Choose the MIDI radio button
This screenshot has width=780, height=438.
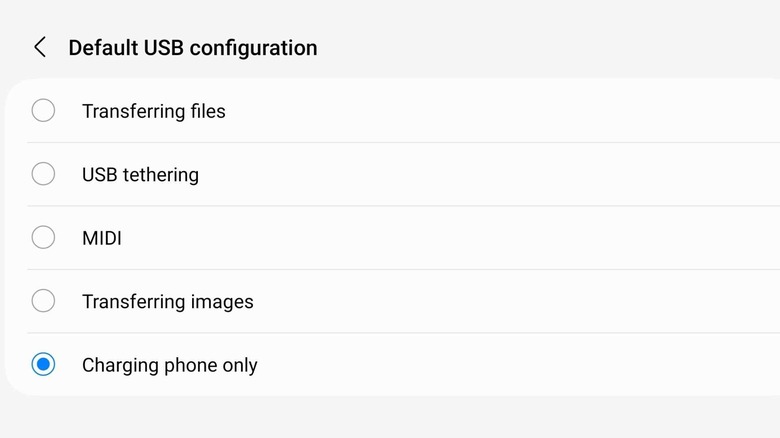(43, 238)
